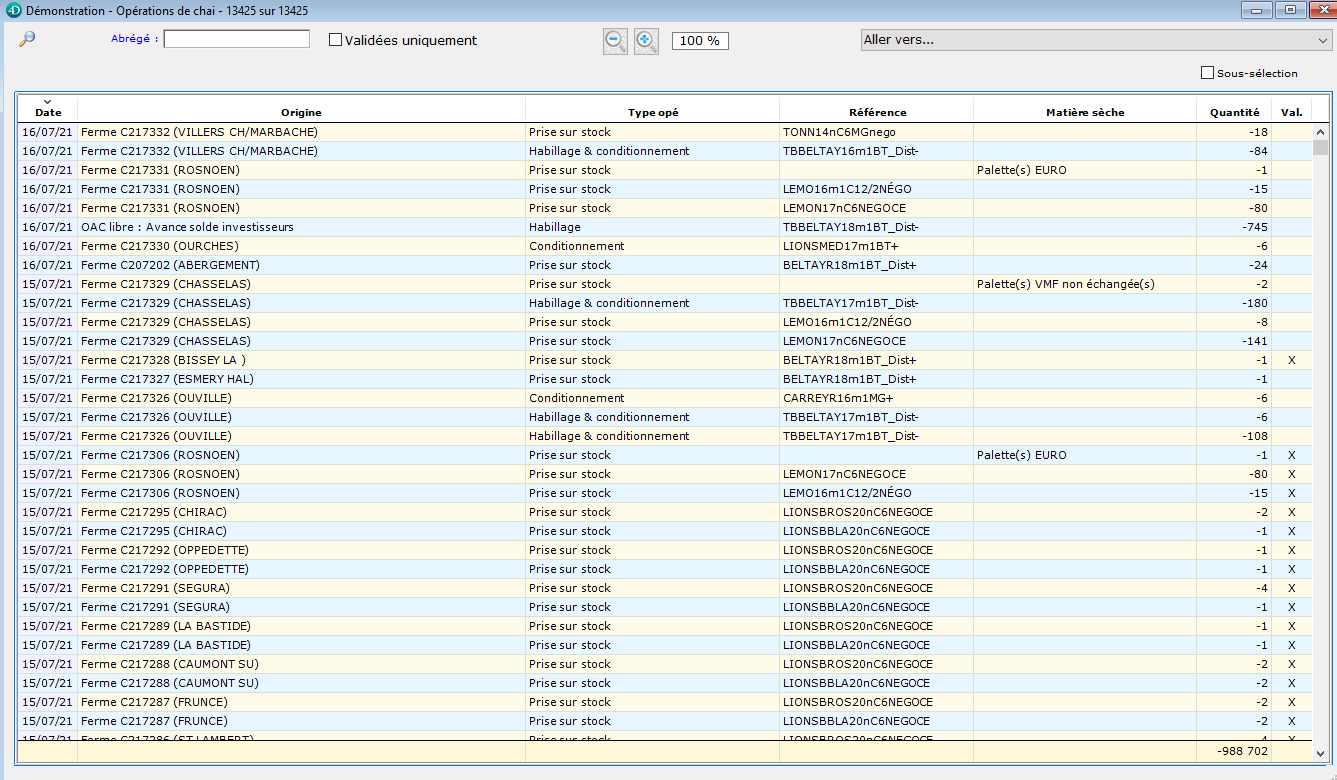Click the sort arrow above Date column
This screenshot has width=1337, height=780.
point(47,102)
